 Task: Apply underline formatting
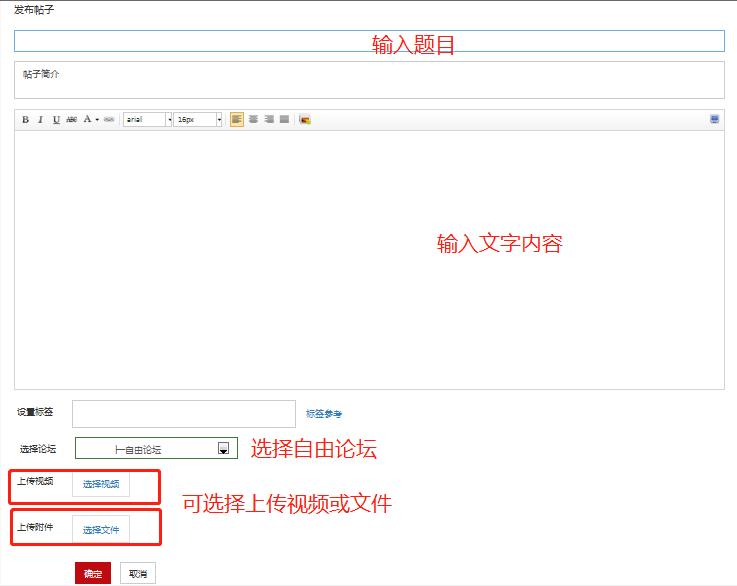pyautogui.click(x=56, y=120)
